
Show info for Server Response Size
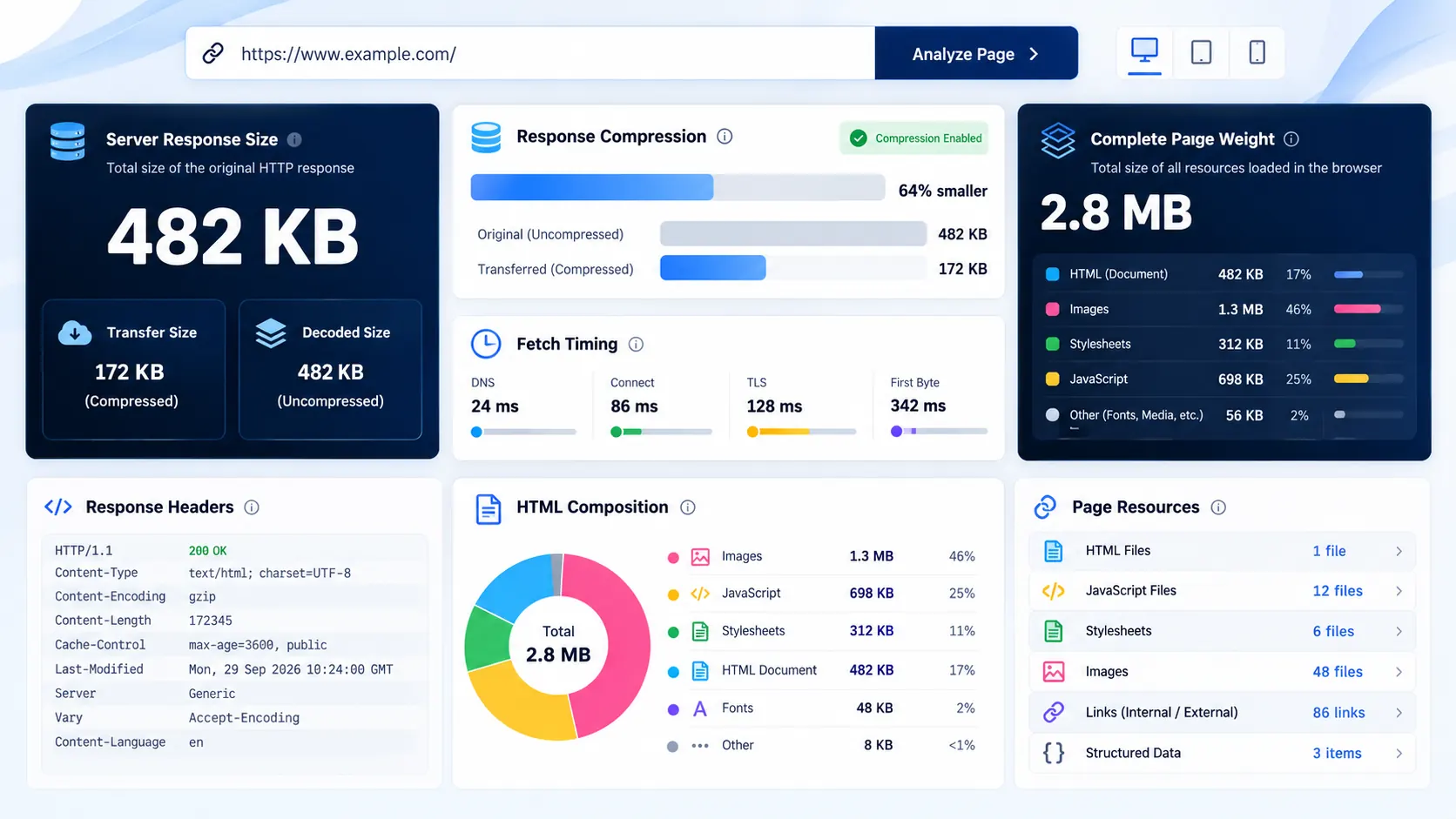pyautogui.click(x=294, y=139)
